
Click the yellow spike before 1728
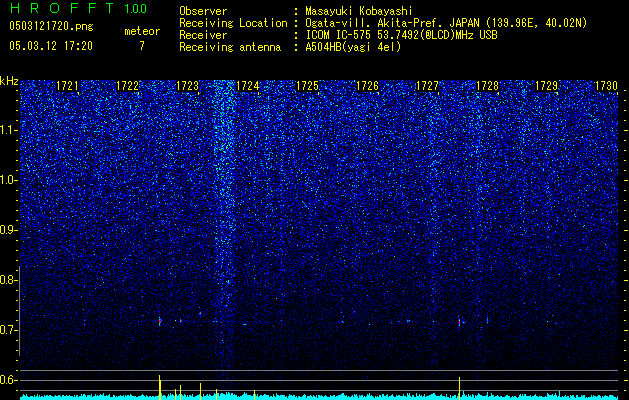click(459, 388)
